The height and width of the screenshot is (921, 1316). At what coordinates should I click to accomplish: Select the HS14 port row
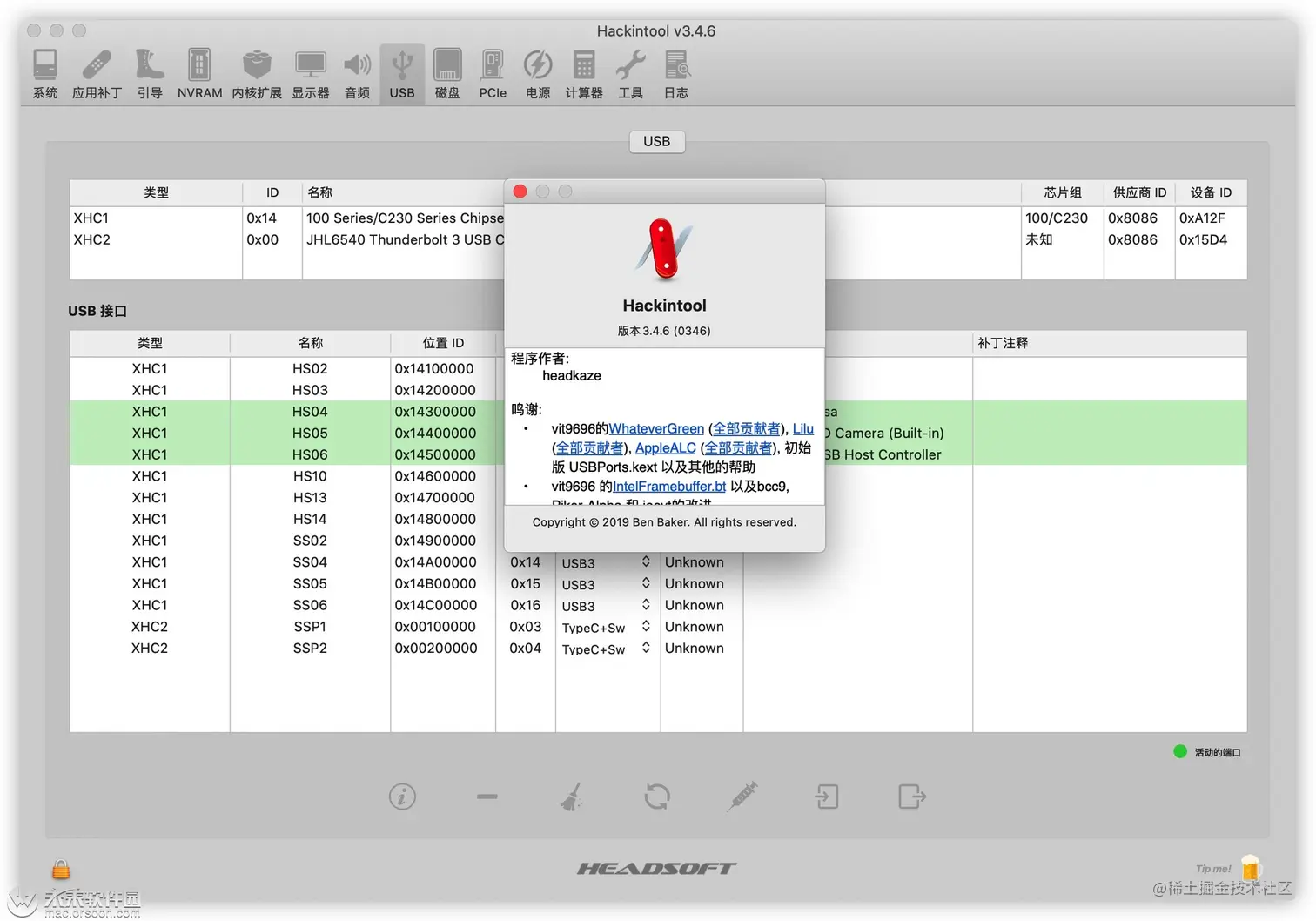pos(658,519)
